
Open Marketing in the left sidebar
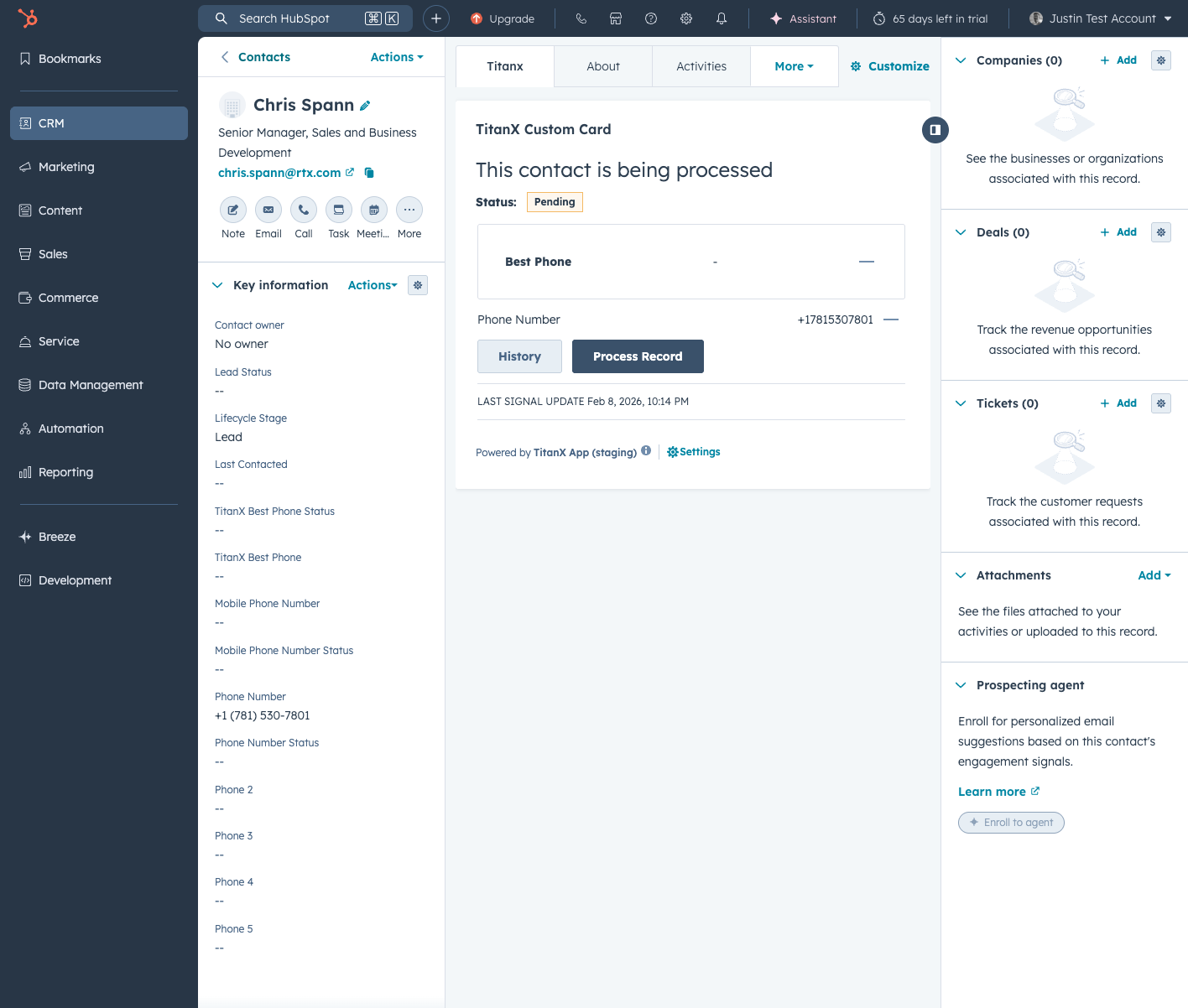click(x=99, y=167)
